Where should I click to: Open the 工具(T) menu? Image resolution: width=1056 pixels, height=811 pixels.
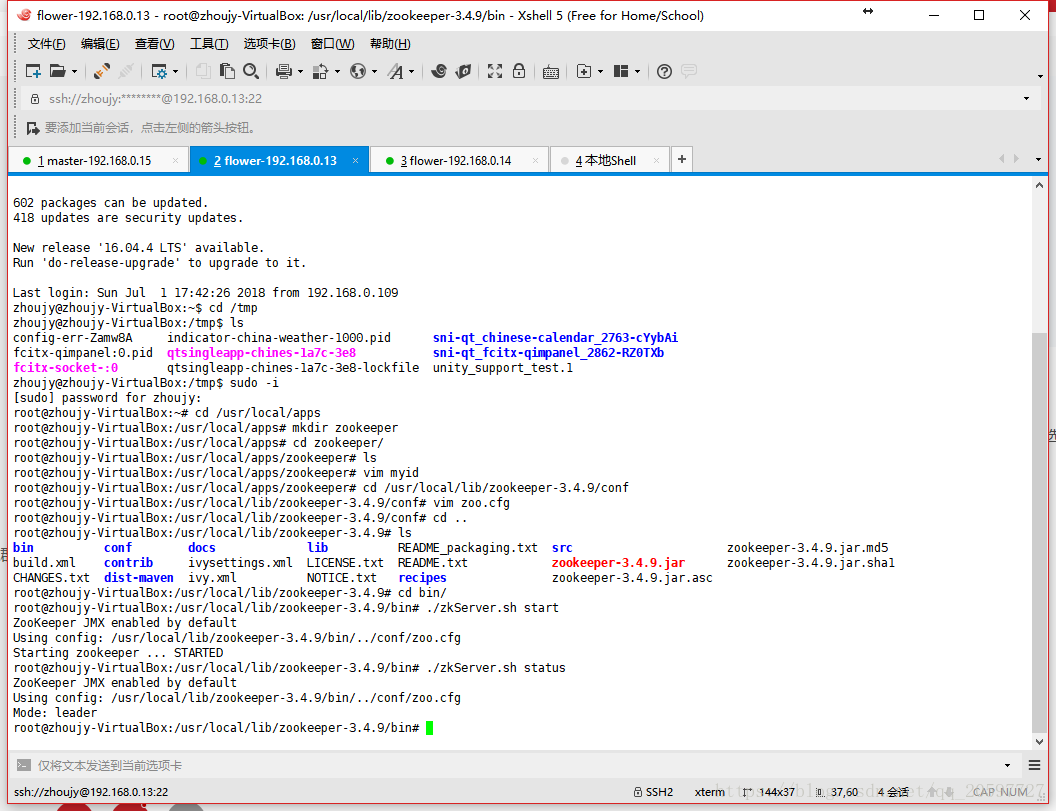209,44
